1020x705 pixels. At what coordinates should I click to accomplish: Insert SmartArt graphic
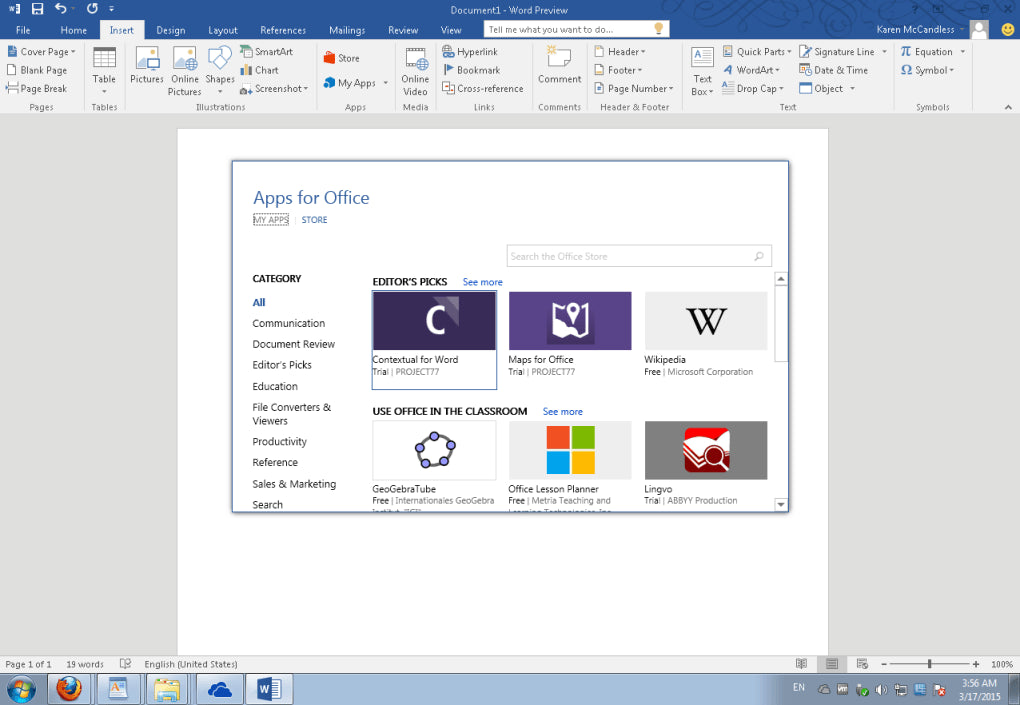268,51
